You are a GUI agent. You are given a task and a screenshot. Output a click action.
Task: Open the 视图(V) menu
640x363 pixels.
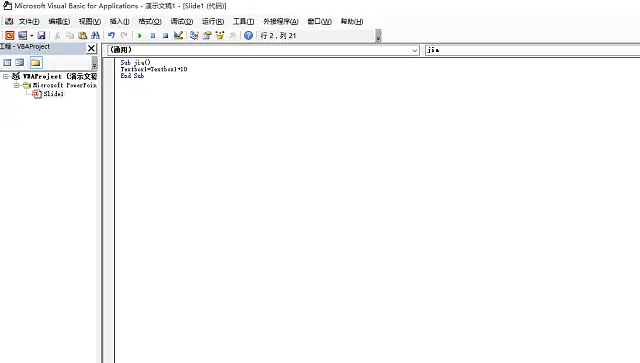pyautogui.click(x=90, y=21)
